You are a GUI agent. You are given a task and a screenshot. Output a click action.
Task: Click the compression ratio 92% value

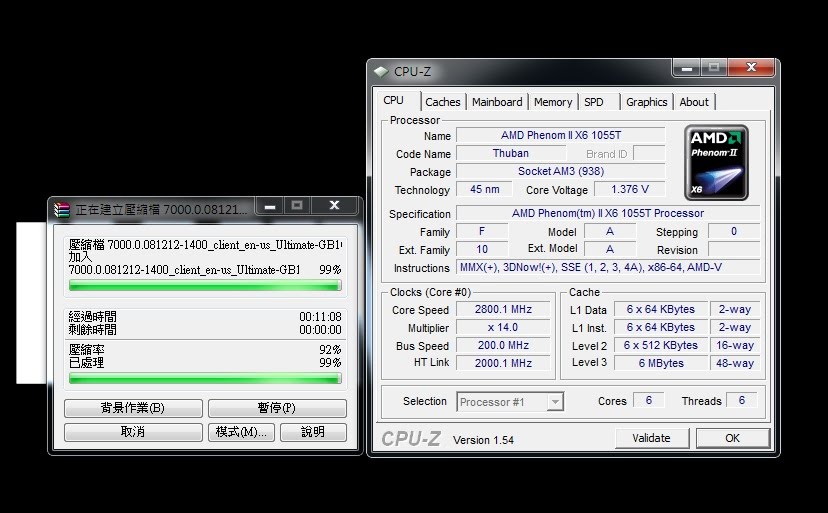point(330,350)
